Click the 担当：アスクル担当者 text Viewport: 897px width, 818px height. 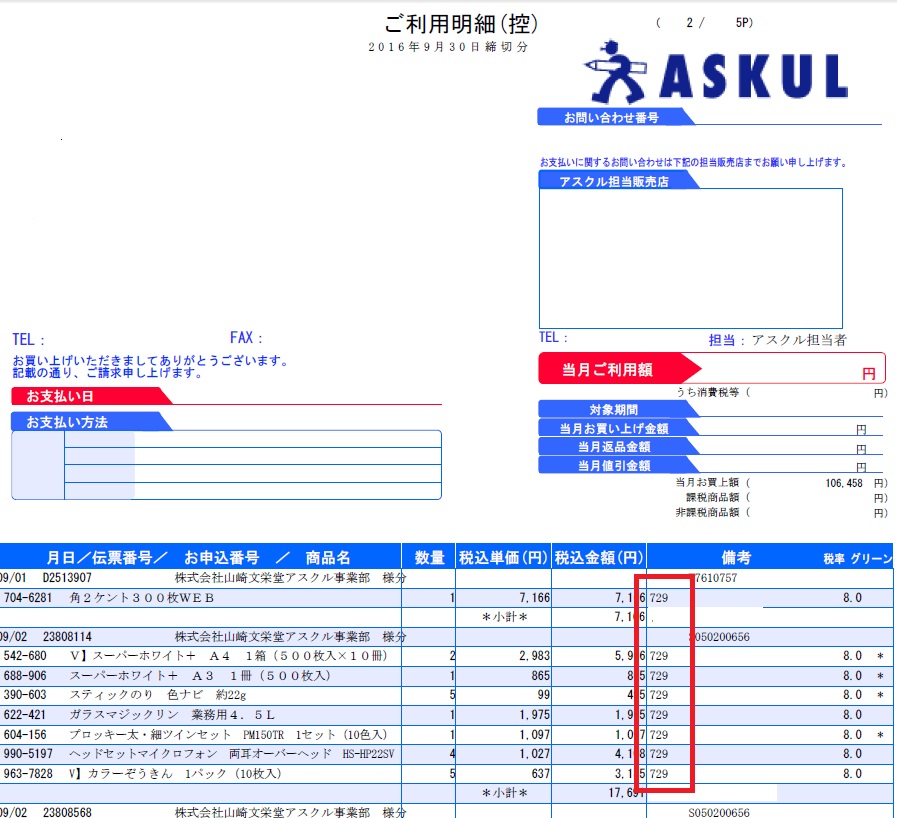(x=777, y=340)
